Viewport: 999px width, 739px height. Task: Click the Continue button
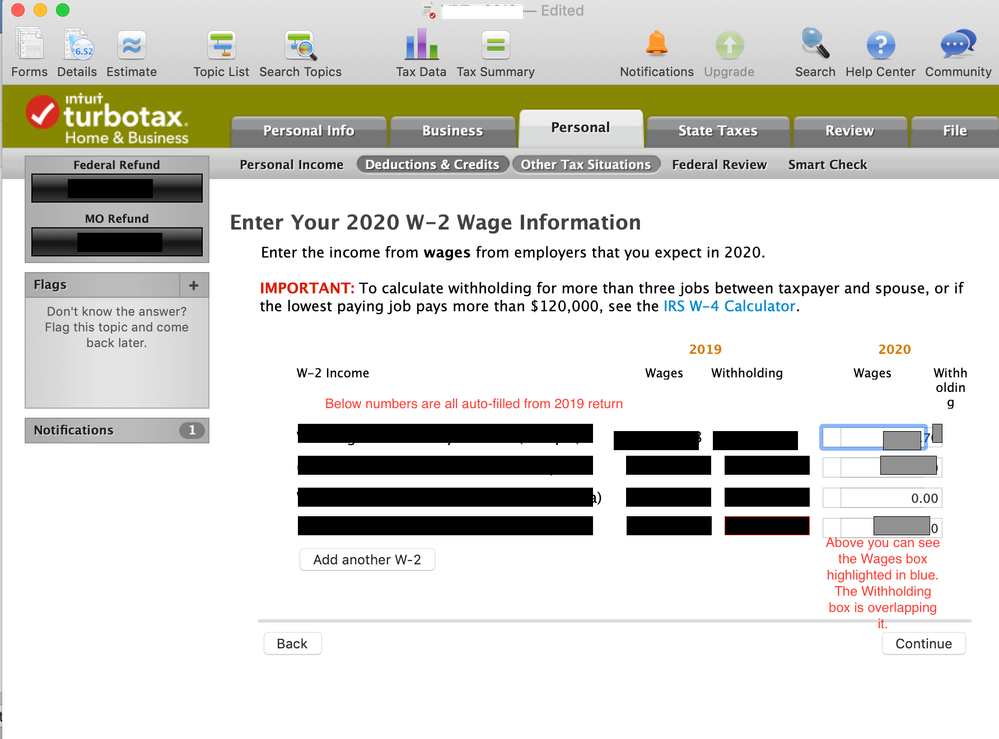coord(923,644)
